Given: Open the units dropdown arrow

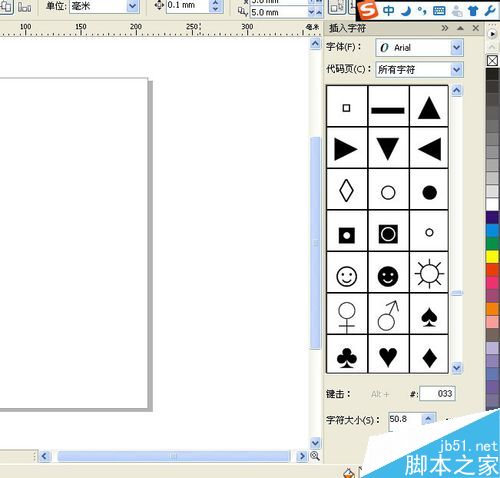Looking at the screenshot, I should pos(132,6).
